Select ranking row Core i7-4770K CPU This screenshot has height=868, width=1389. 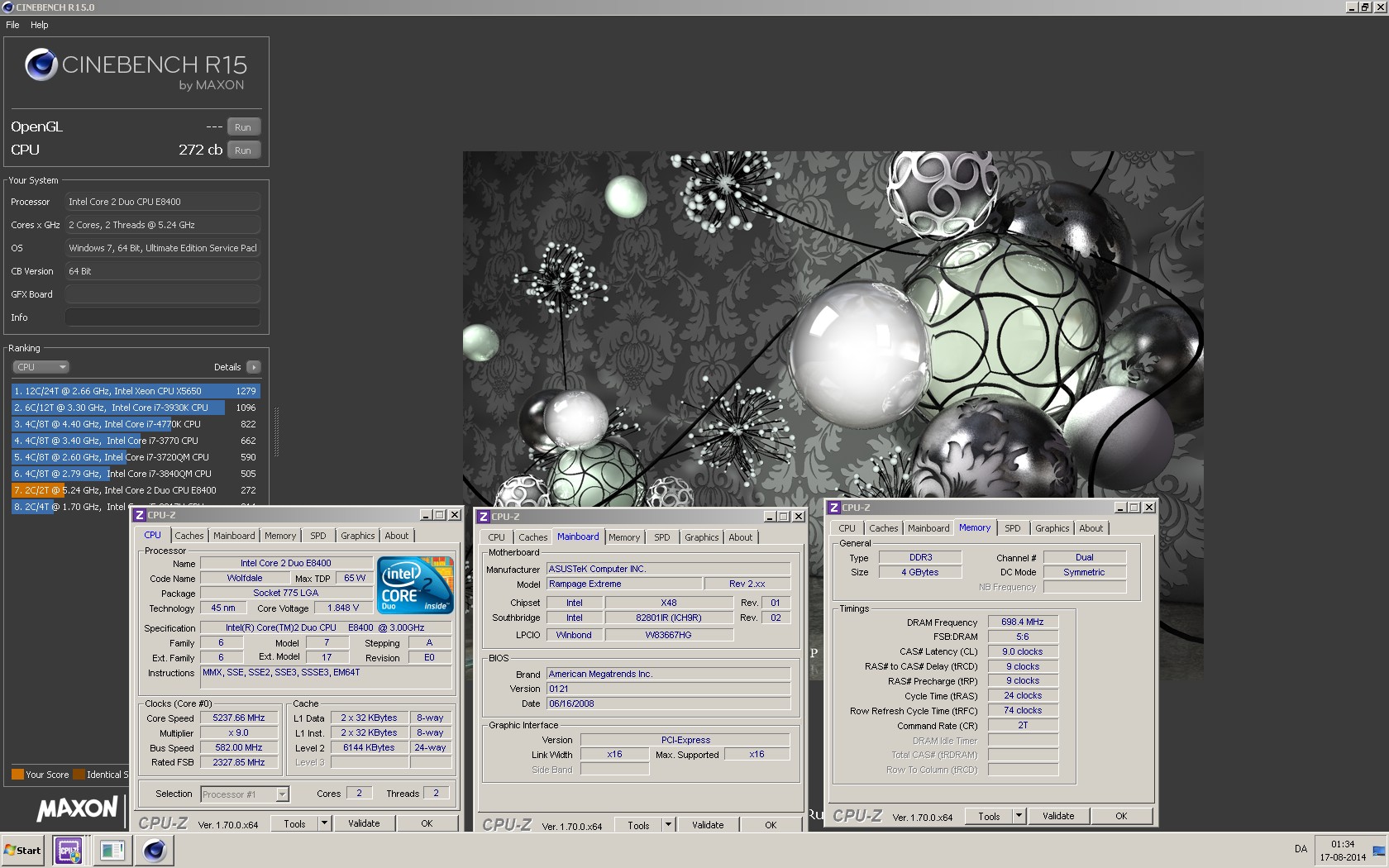click(x=136, y=424)
